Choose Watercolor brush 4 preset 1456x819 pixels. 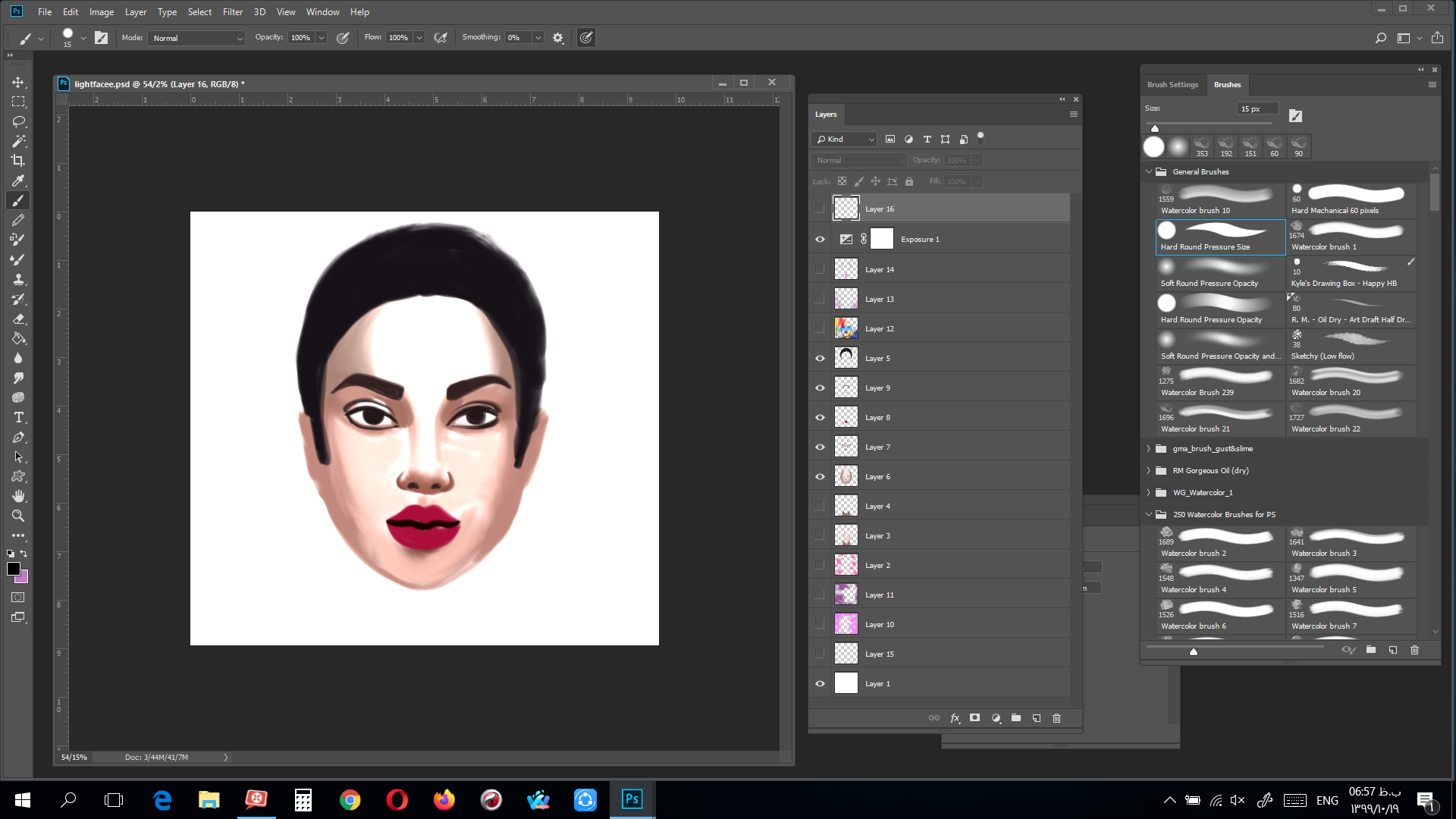point(1220,580)
